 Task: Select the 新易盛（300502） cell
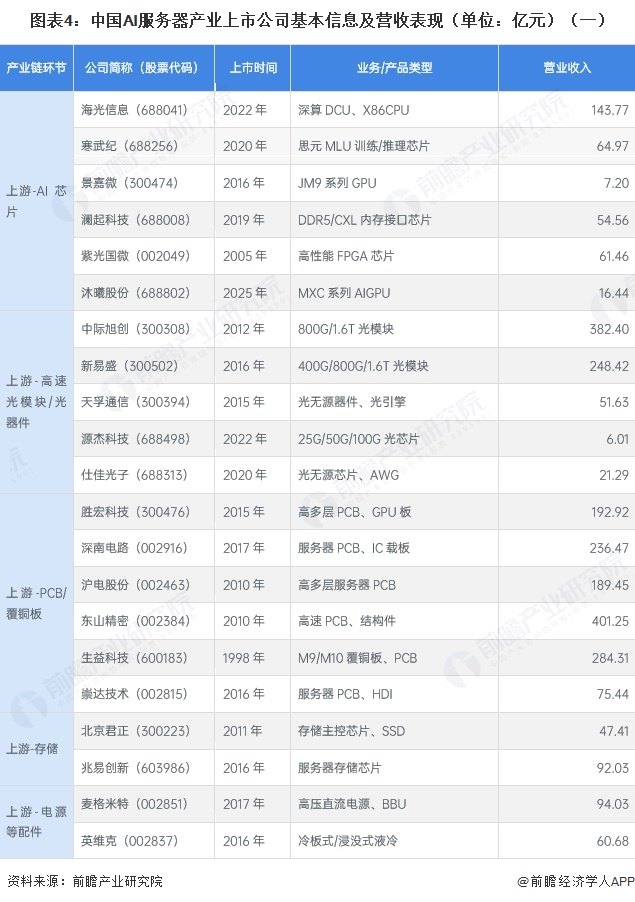(144, 366)
